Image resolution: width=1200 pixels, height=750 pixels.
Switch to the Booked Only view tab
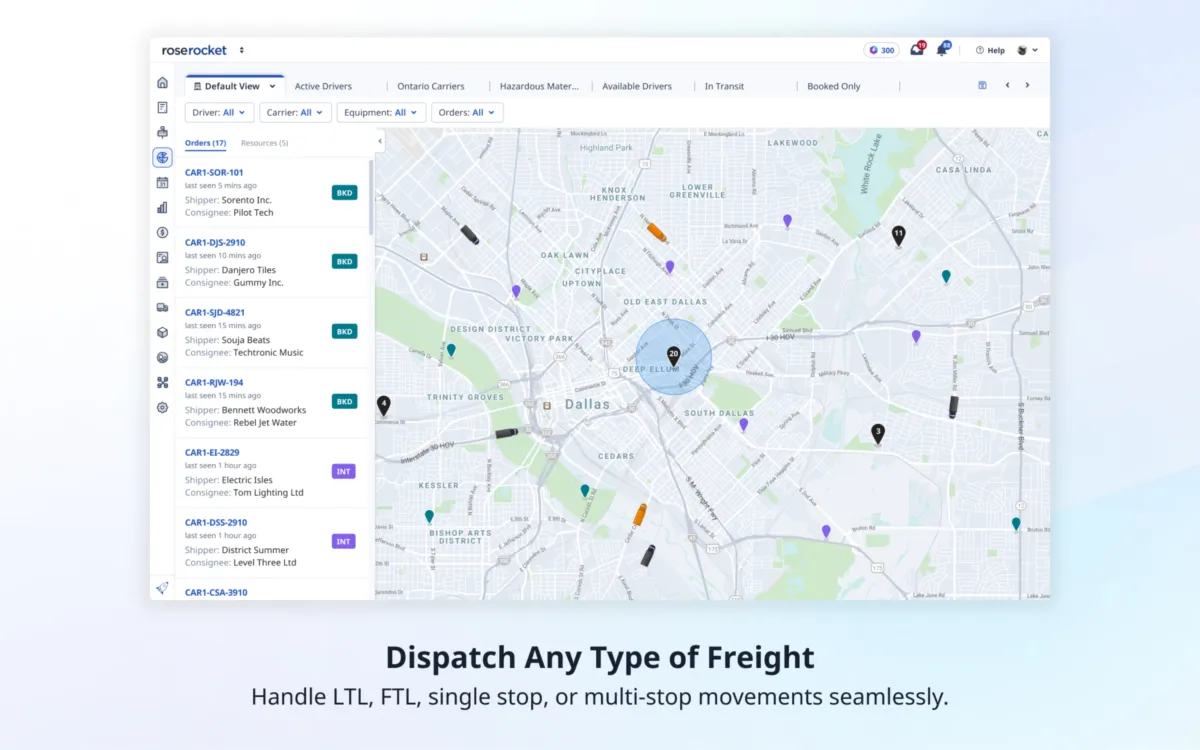click(x=834, y=86)
